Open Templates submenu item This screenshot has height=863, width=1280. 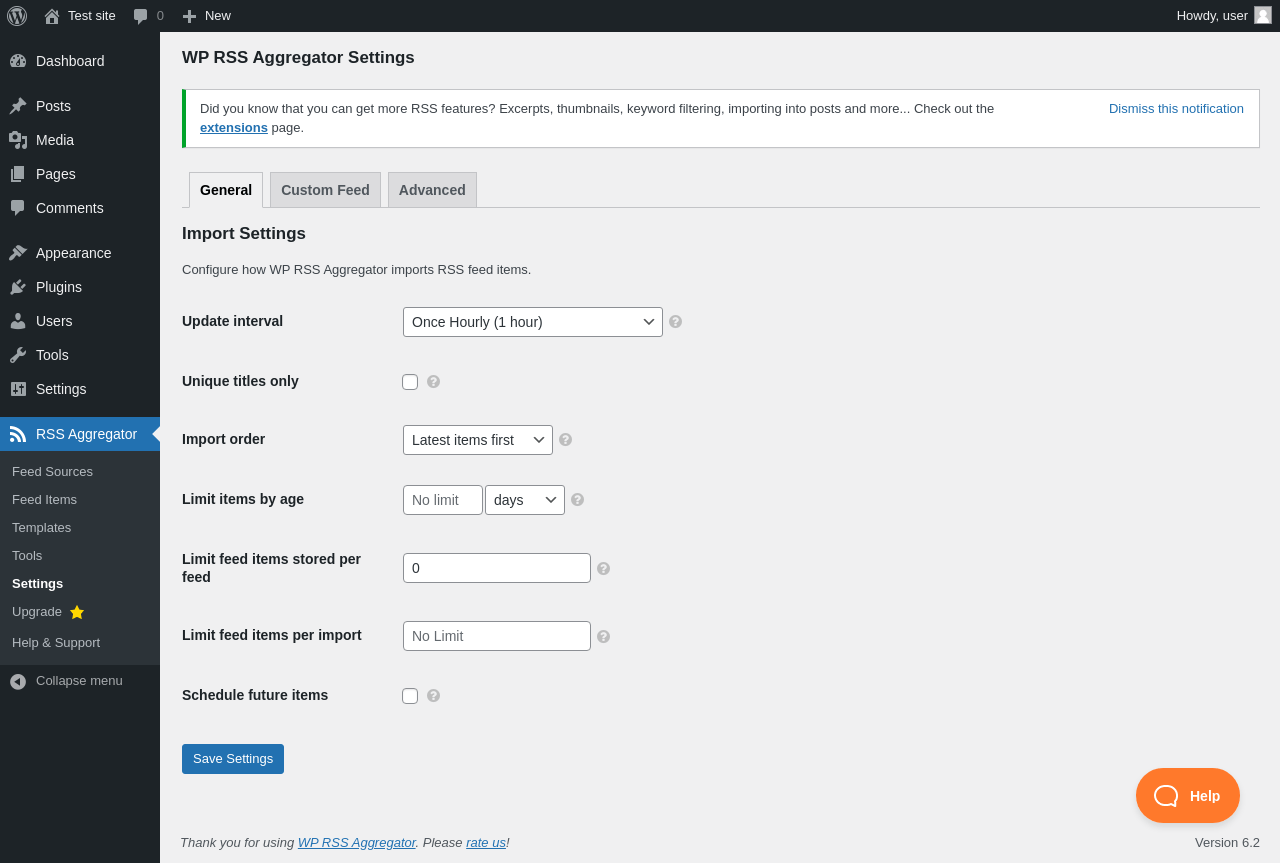pyautogui.click(x=41, y=528)
